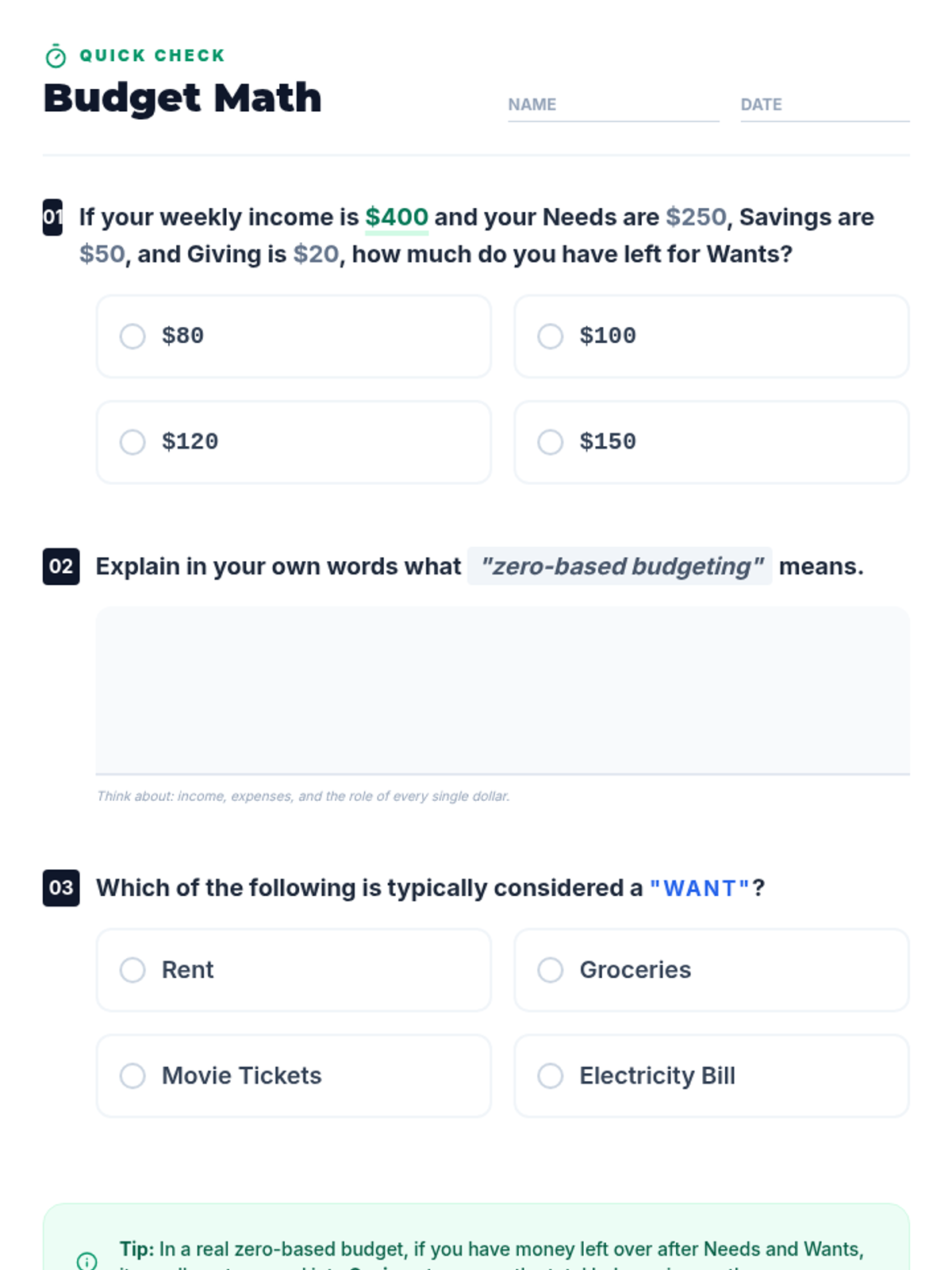Choose the $150 radio option
The height and width of the screenshot is (1270, 952).
[712, 442]
